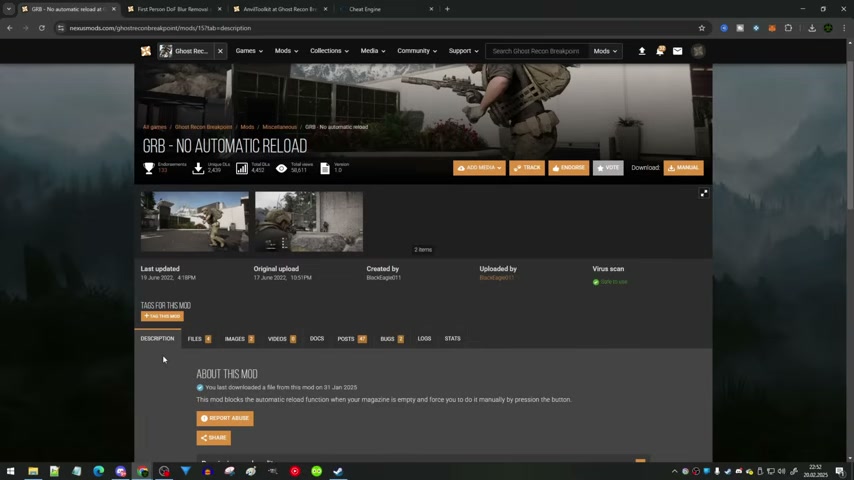Expand the Support menu
854x480 pixels.
coord(463,51)
